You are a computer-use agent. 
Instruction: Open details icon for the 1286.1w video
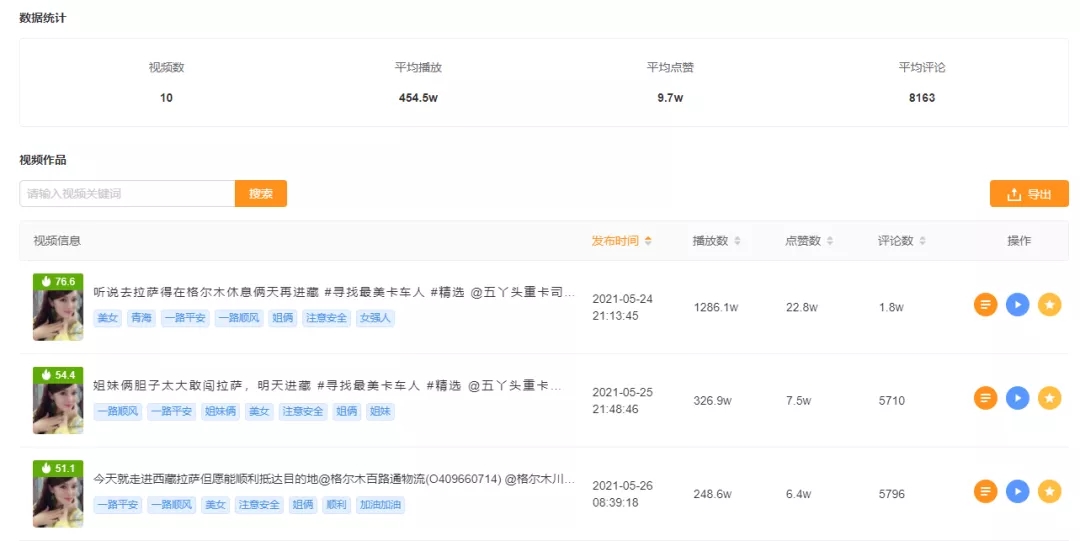point(985,304)
